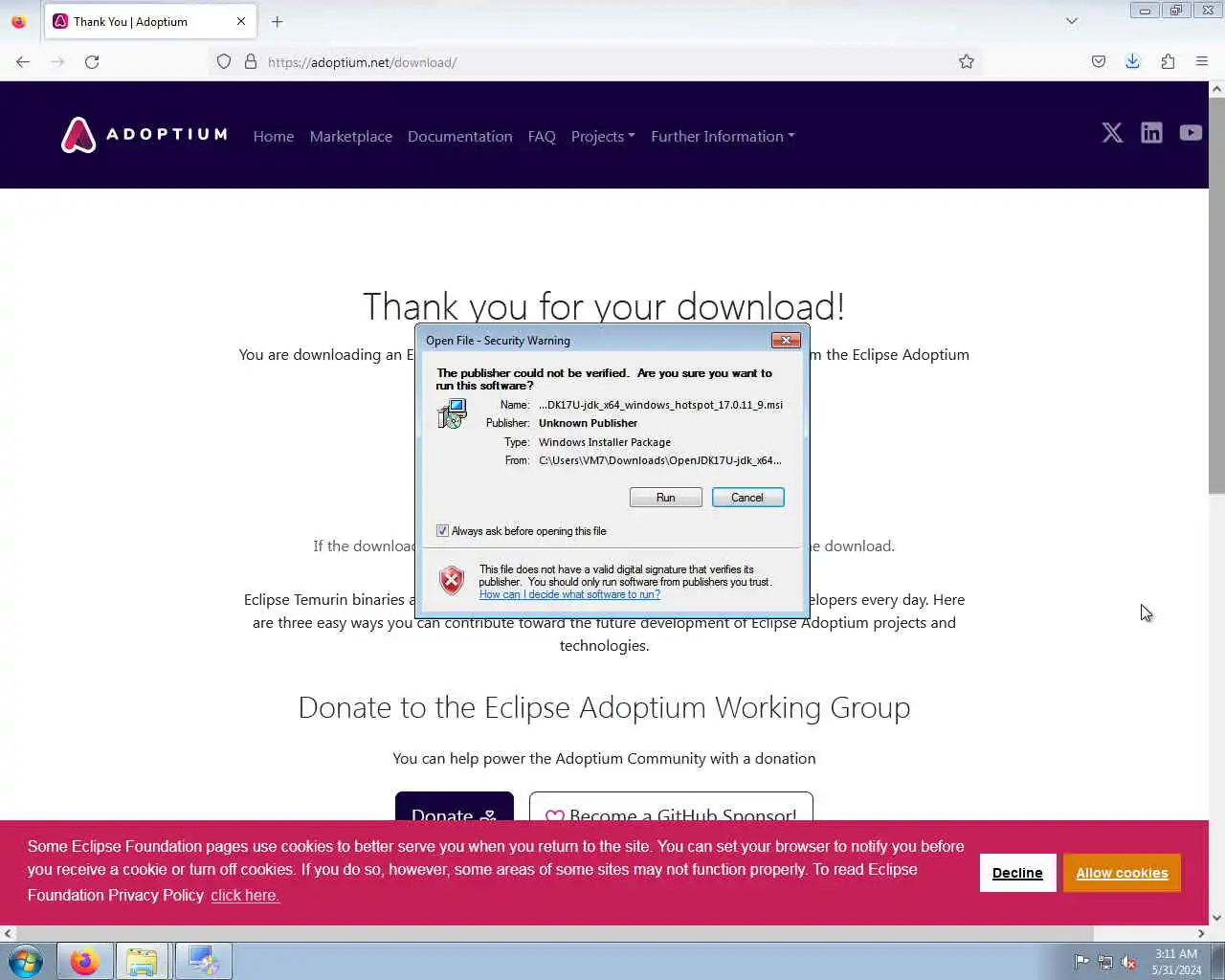
Task: Click the Thank you for your download heading
Action: [604, 306]
